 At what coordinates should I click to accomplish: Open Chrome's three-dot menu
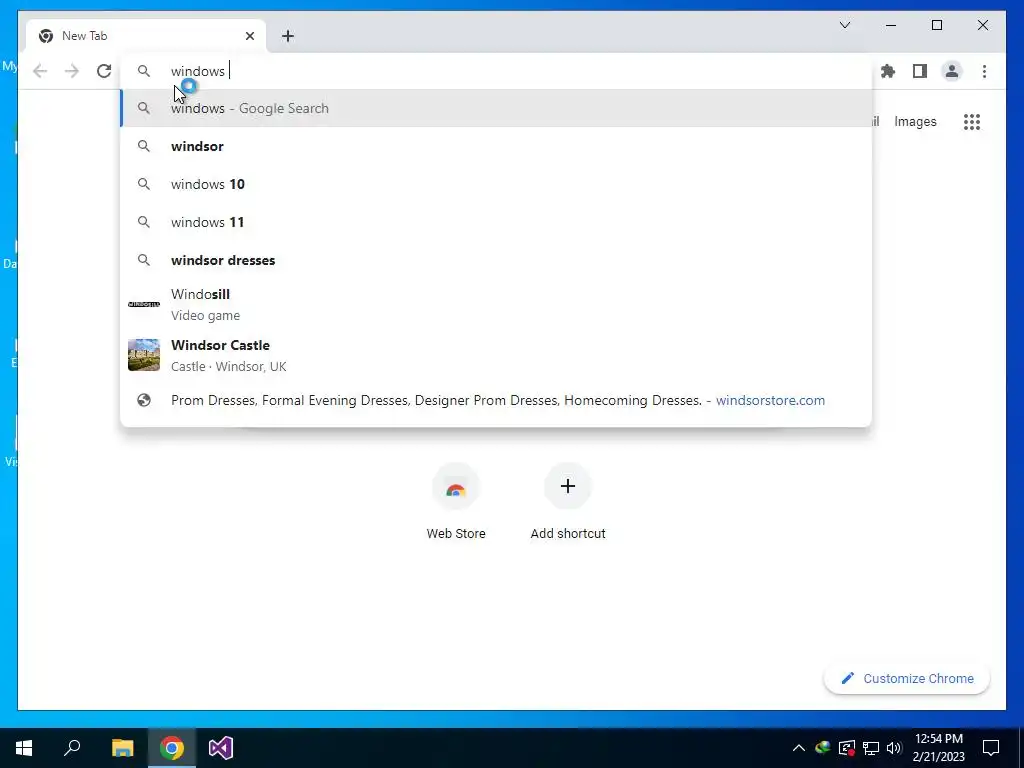(x=984, y=71)
